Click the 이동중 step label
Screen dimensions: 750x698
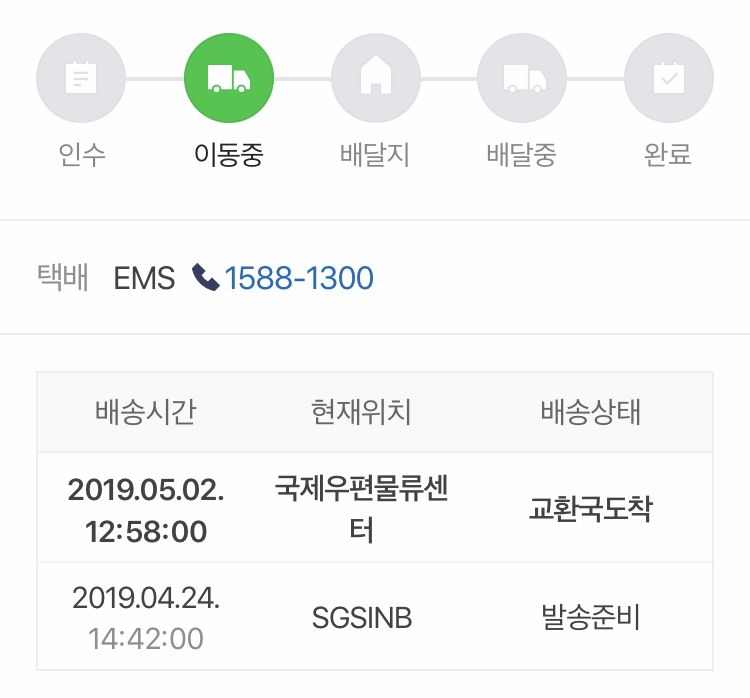pyautogui.click(x=229, y=155)
